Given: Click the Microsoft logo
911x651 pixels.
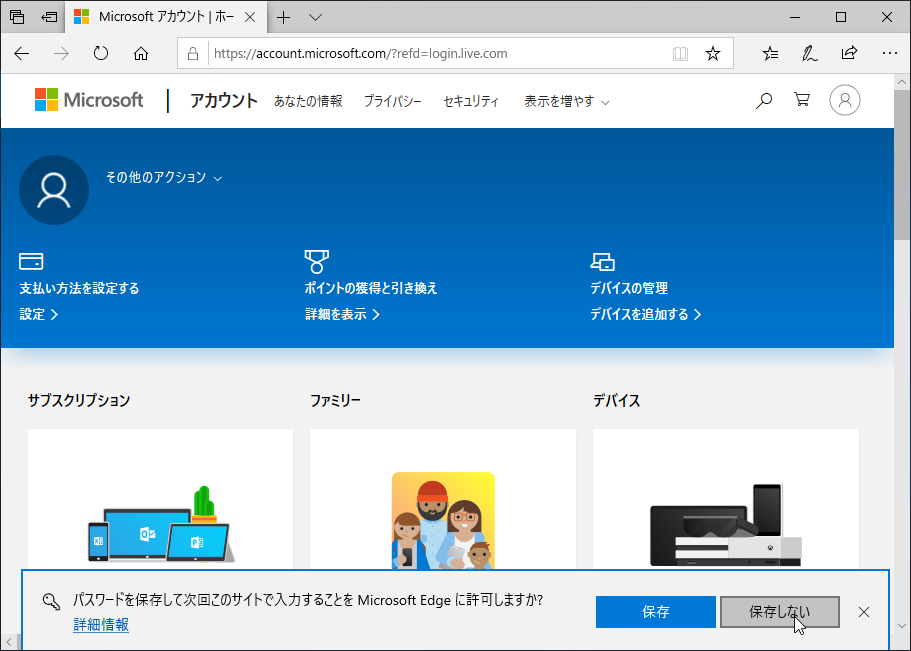Looking at the screenshot, I should click(89, 100).
